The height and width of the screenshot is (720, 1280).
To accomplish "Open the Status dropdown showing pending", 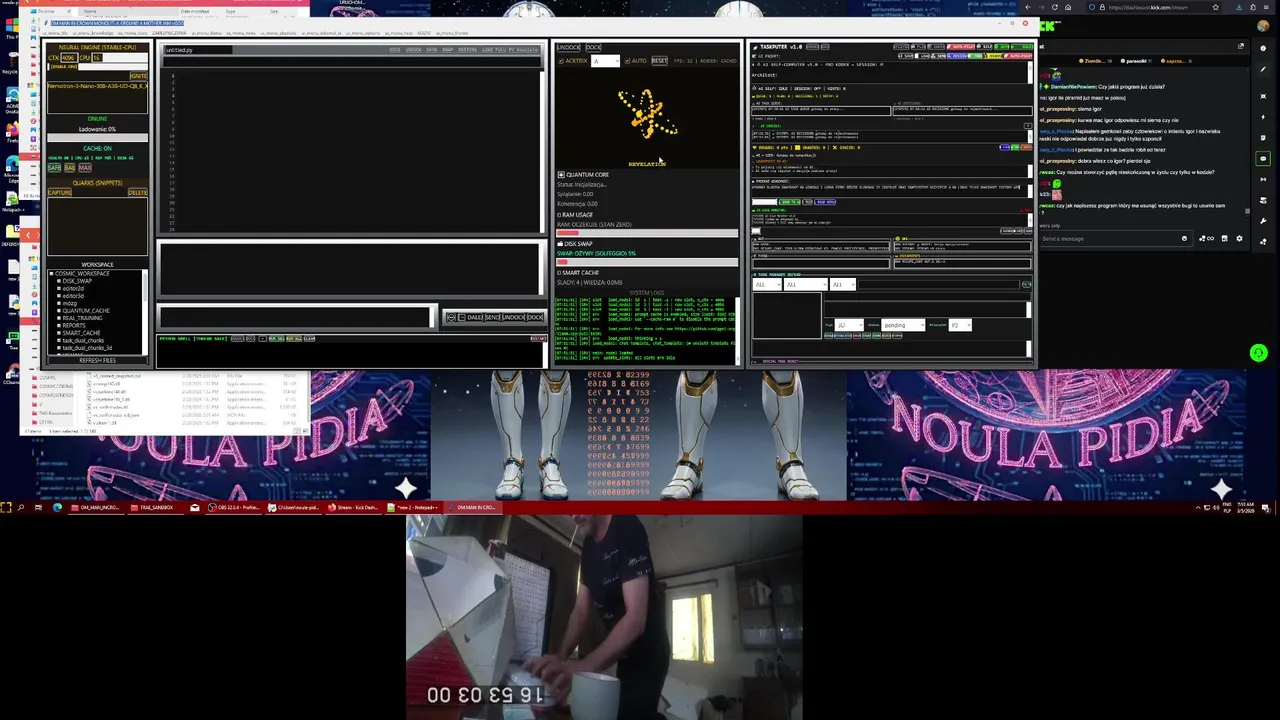I will tap(903, 325).
